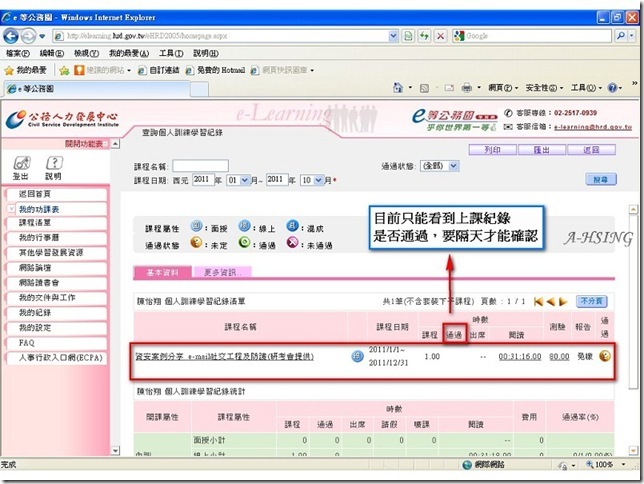The width and height of the screenshot is (644, 484).
Task: Open the 資安案例分享 course link
Action: pos(224,357)
